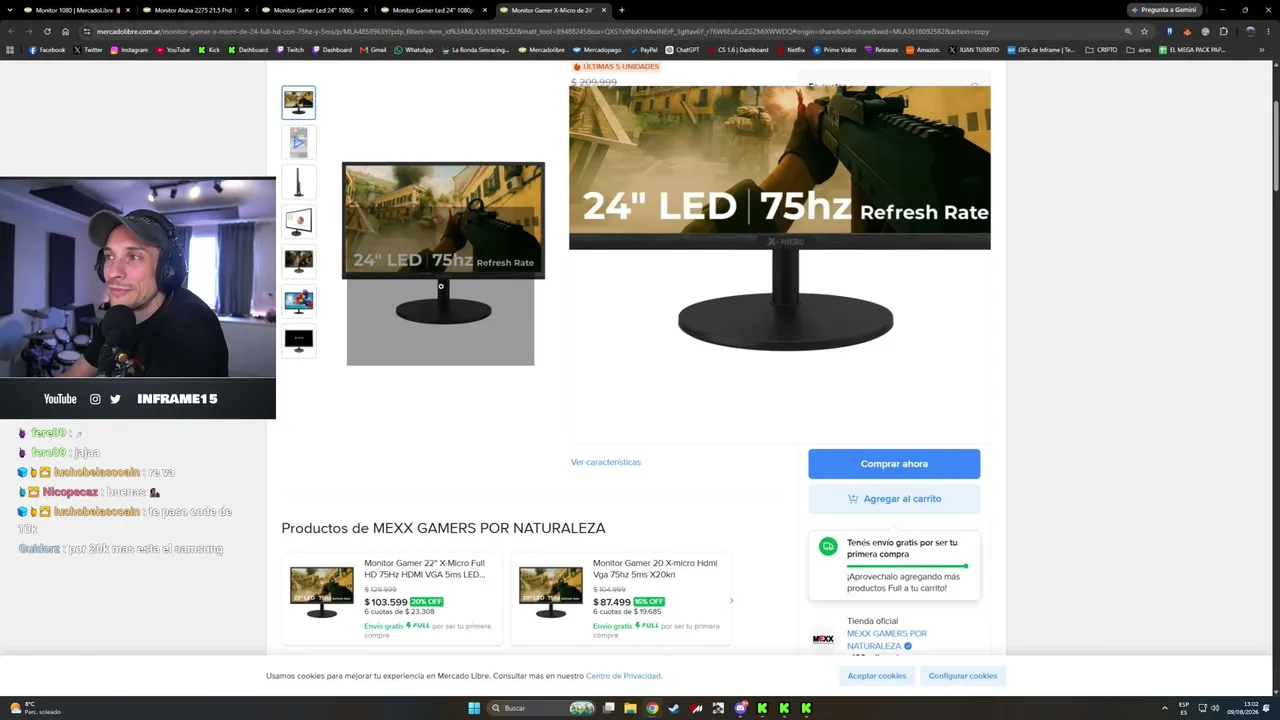Select the last gallery thumbnail with black screen
Viewport: 1280px width, 720px height.
298,340
